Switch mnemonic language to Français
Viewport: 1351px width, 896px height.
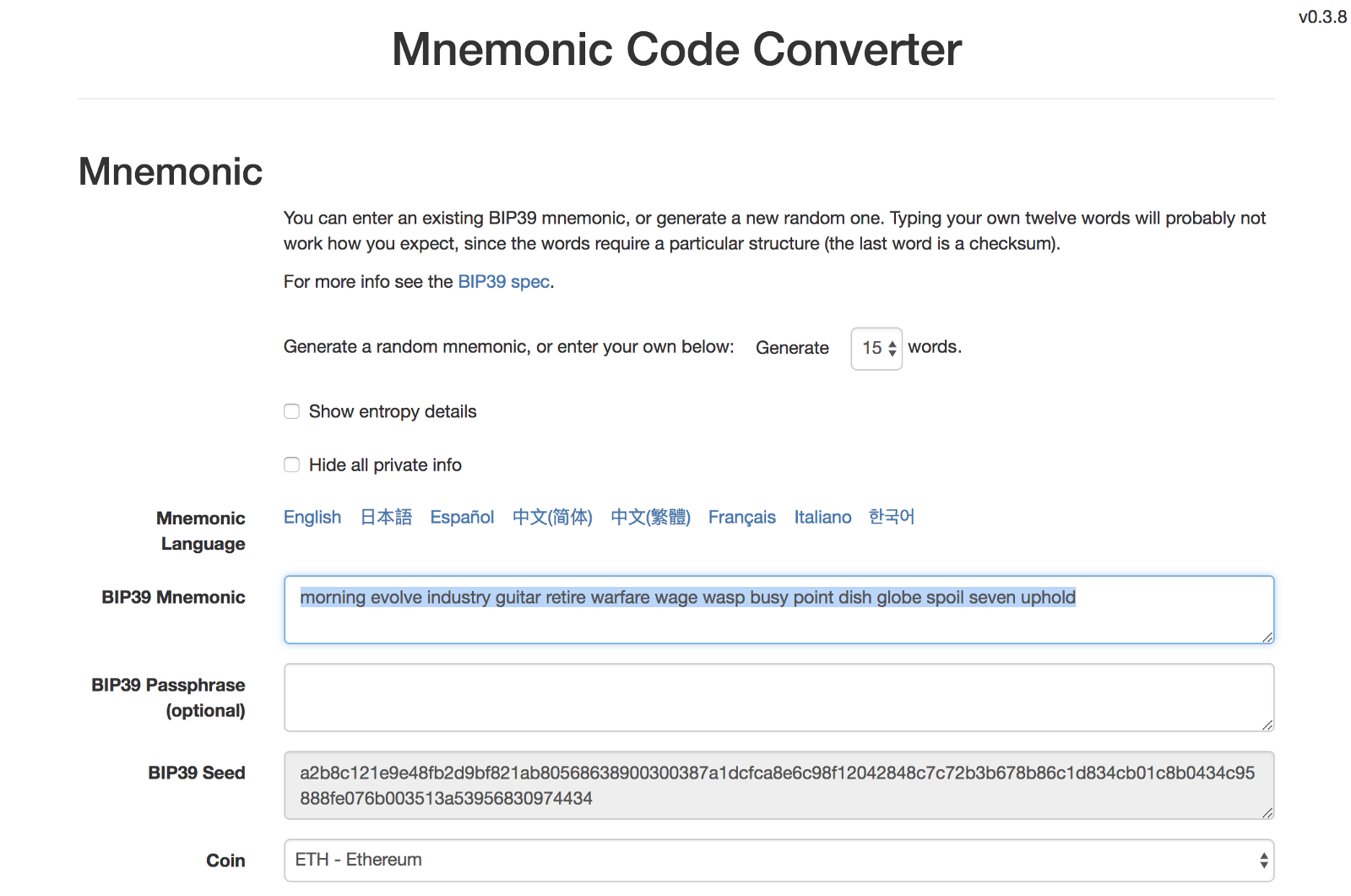(741, 517)
